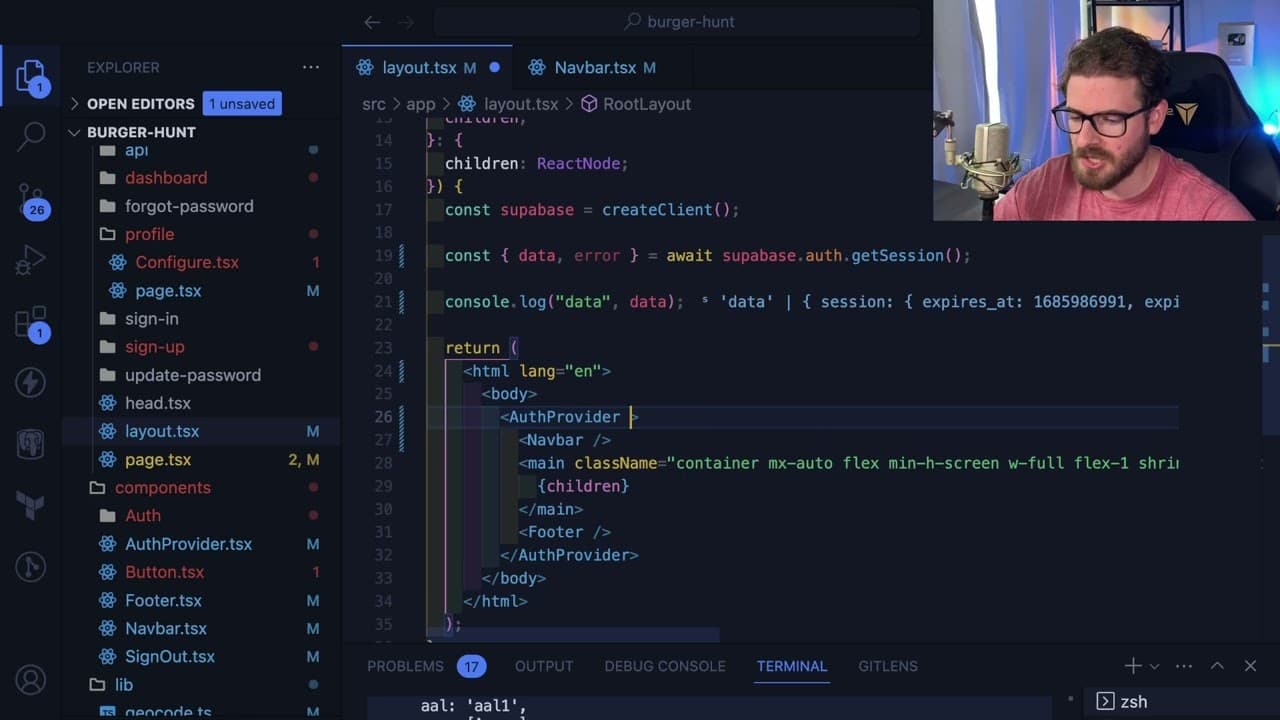
Task: Open Footer.tsx file
Action: (x=163, y=601)
